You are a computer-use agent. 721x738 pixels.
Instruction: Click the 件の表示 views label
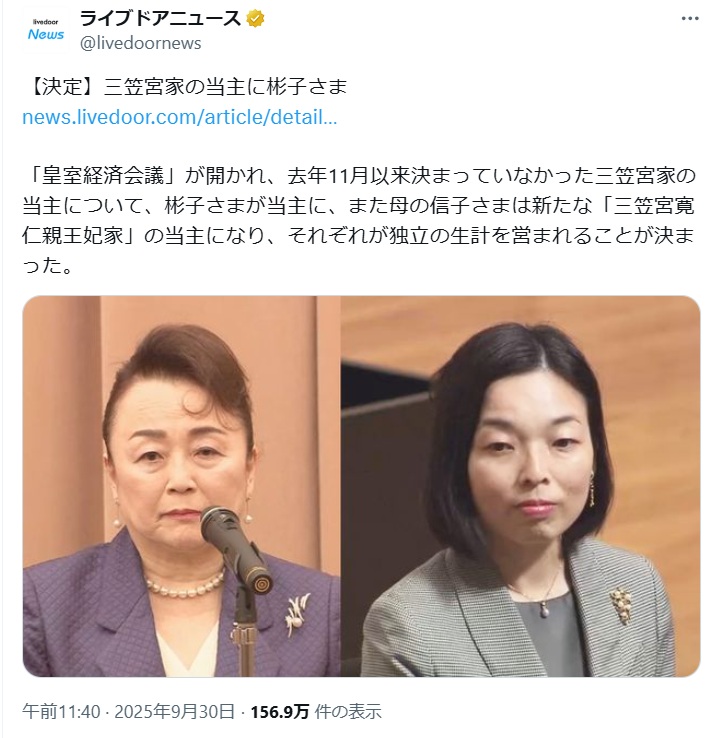(348, 712)
